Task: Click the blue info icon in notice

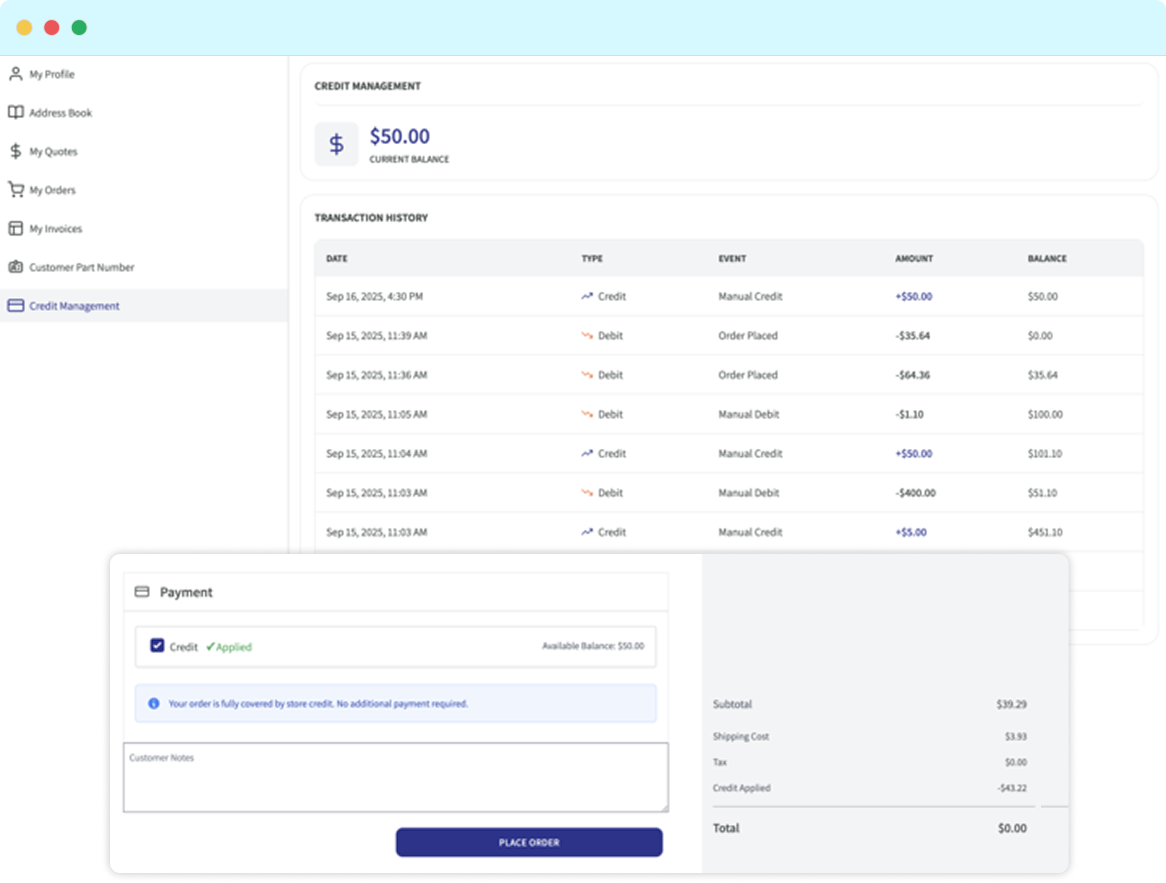Action: pos(154,704)
